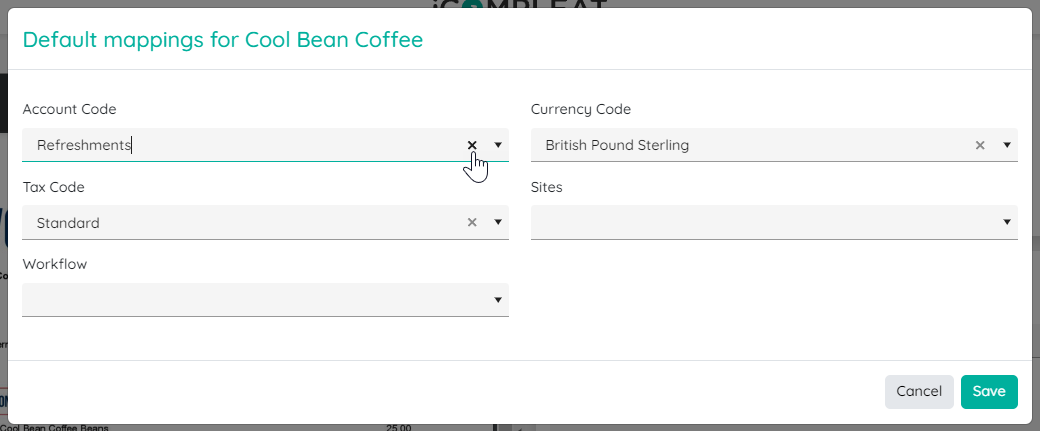The image size is (1040, 431).
Task: Cancel the default mappings dialog
Action: point(919,392)
